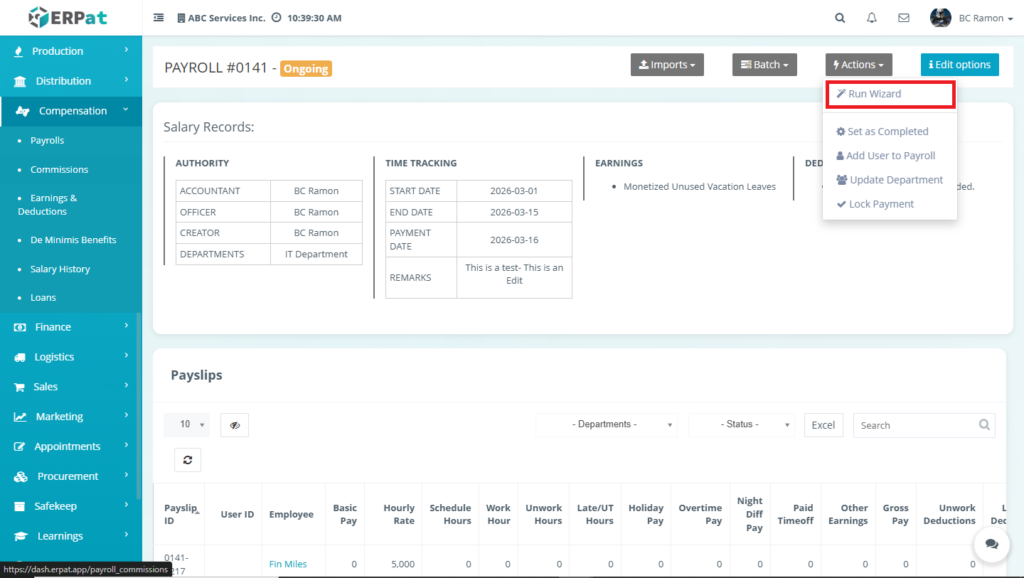The width and height of the screenshot is (1024, 578).
Task: Export payslips with the Excel button
Action: [823, 425]
